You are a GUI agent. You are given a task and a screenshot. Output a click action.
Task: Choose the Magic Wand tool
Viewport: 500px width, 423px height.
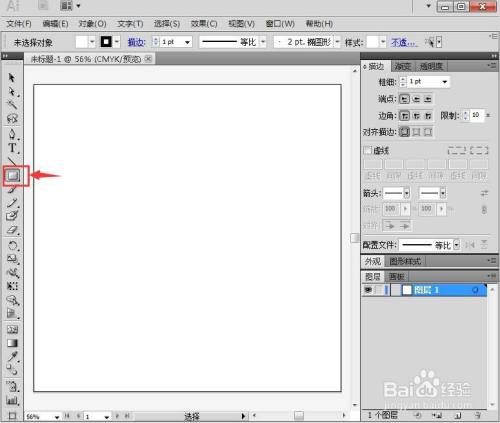pyautogui.click(x=12, y=105)
